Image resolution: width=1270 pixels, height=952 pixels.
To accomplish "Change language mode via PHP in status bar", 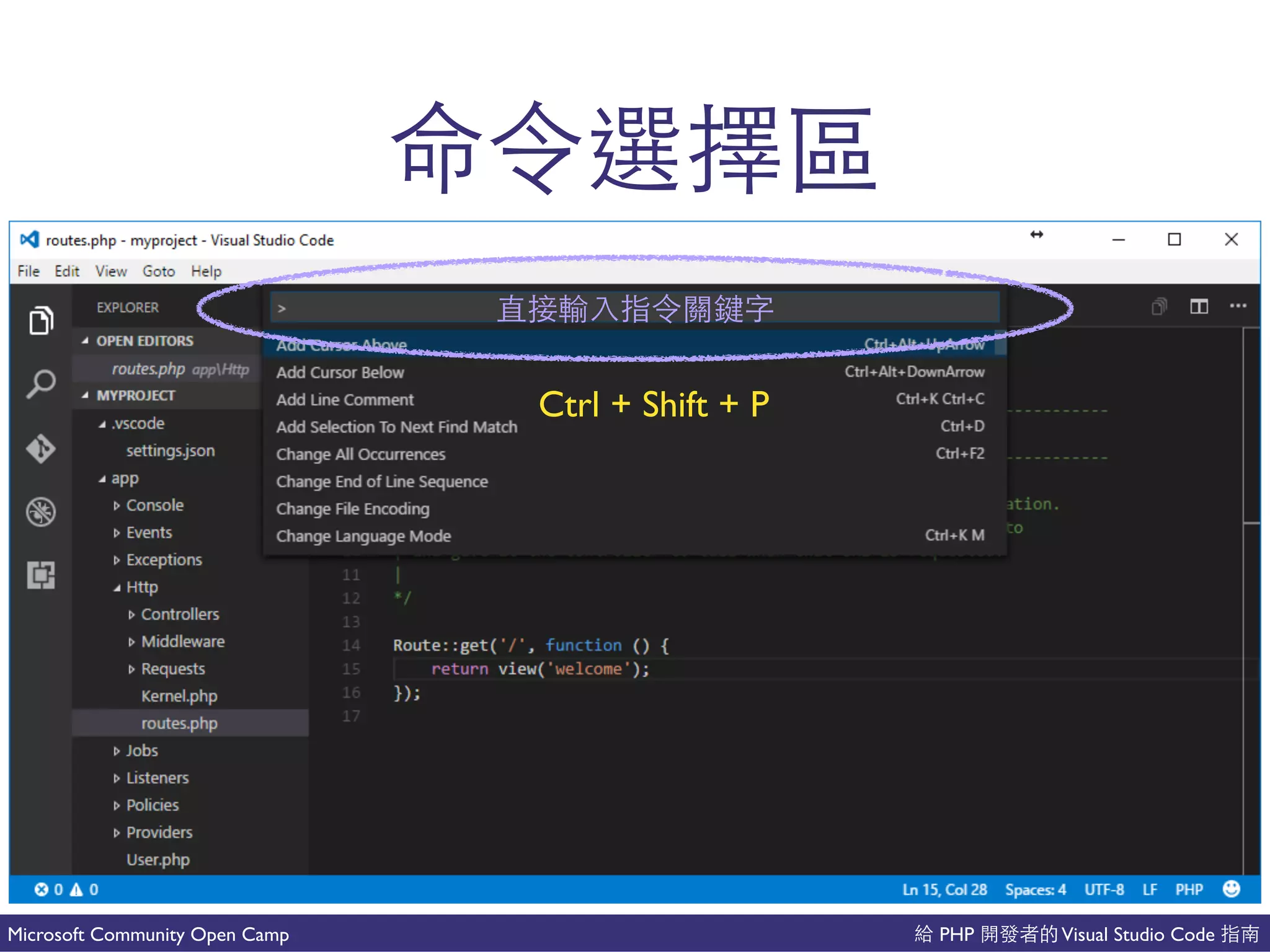I will [1189, 889].
